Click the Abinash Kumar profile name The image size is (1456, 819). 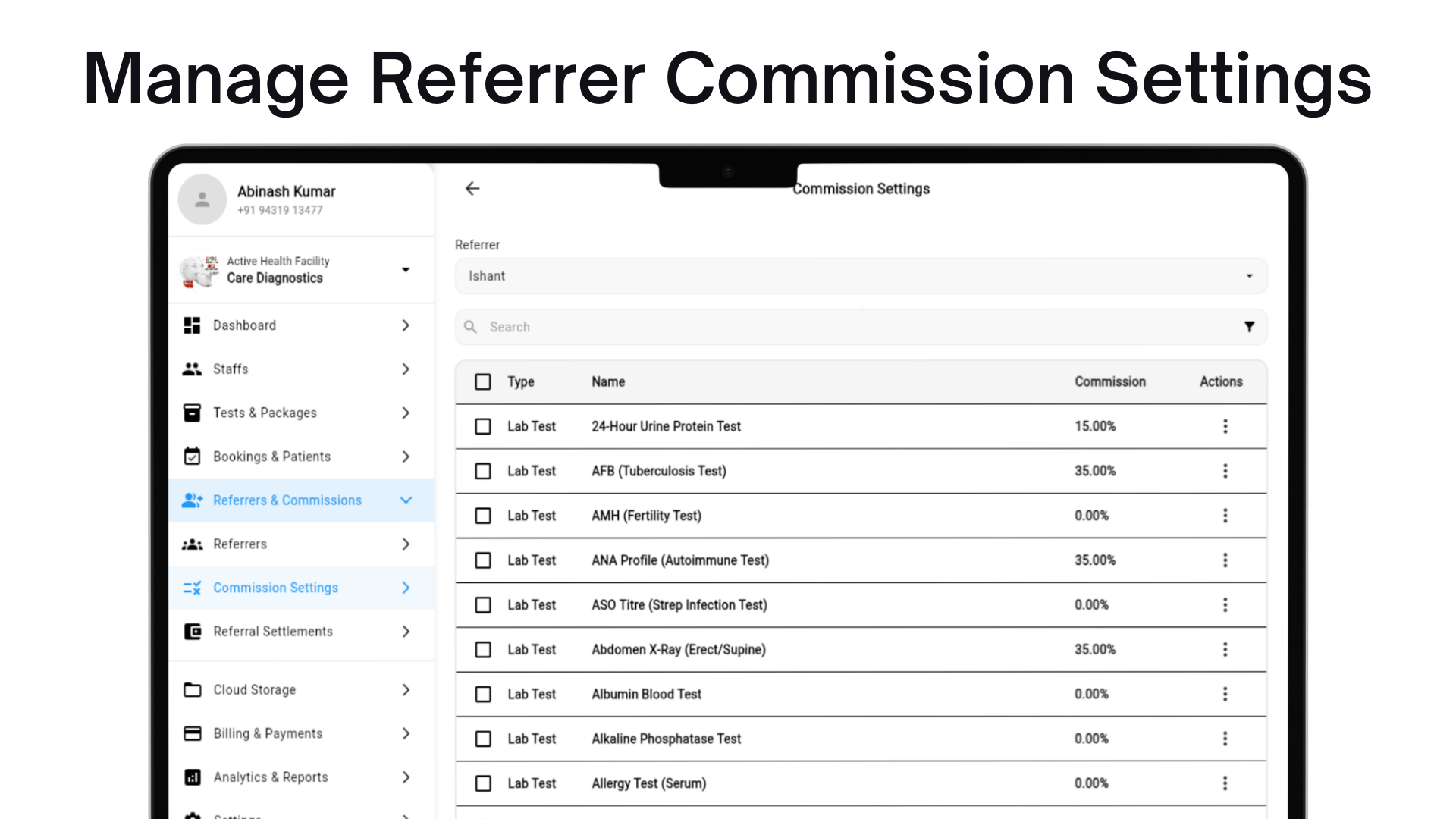coord(286,191)
